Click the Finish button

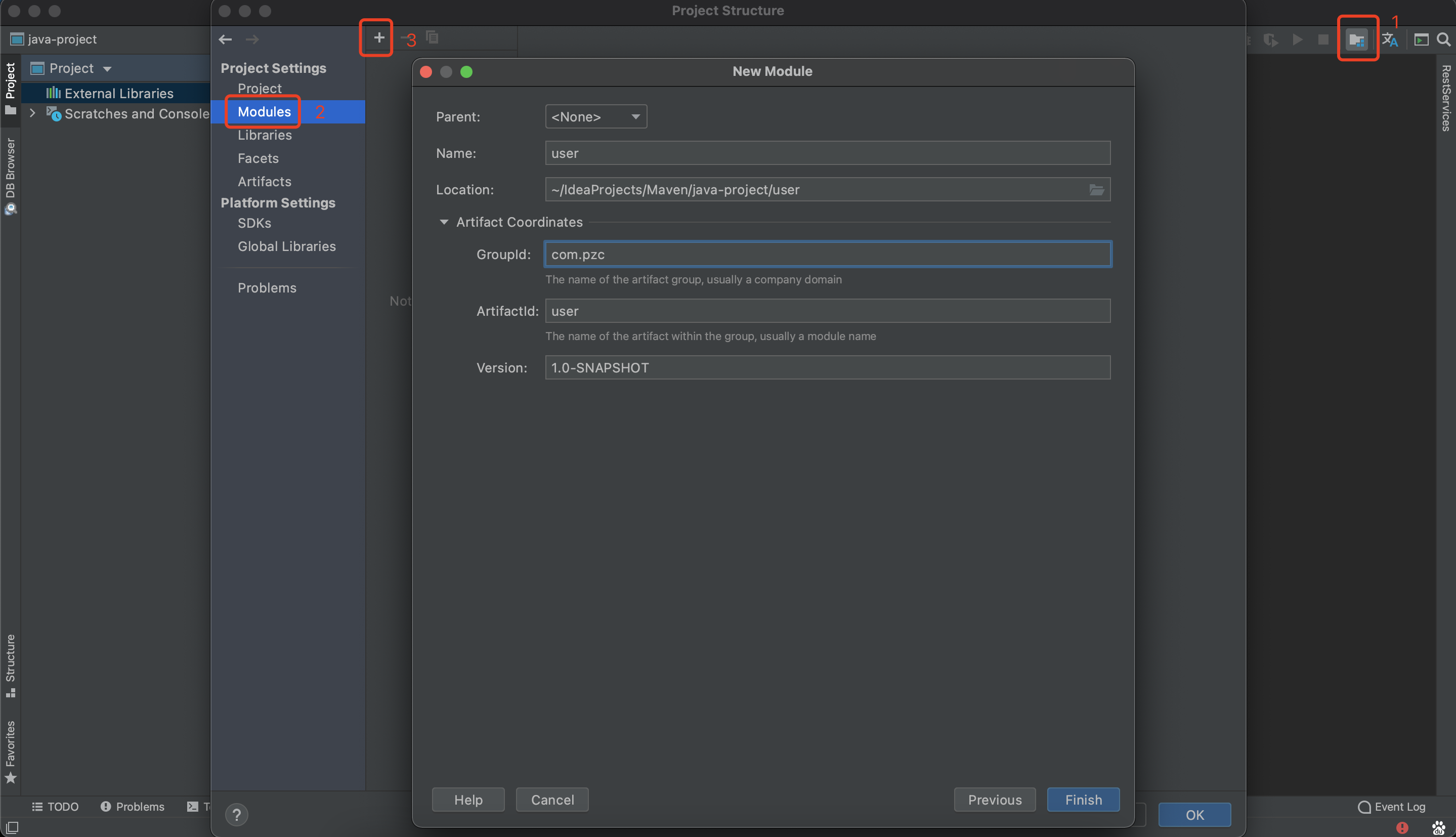click(1083, 800)
